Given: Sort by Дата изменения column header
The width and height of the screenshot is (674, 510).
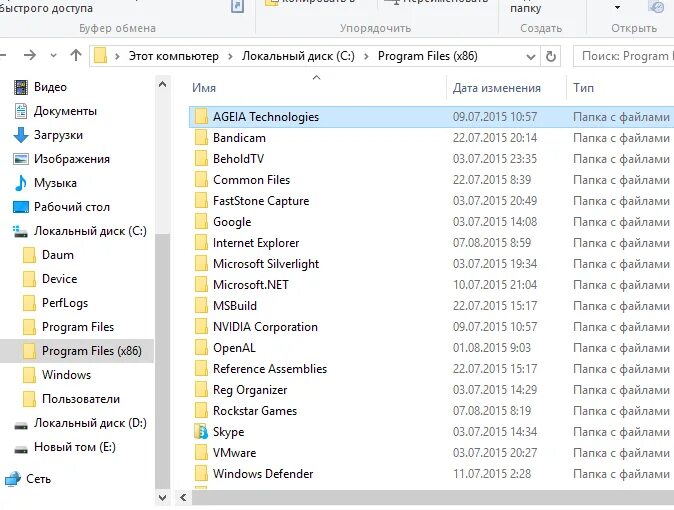Looking at the screenshot, I should click(x=496, y=88).
